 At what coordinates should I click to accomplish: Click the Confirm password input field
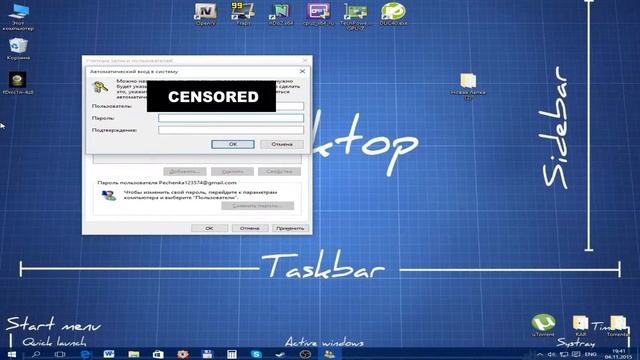pos(231,130)
